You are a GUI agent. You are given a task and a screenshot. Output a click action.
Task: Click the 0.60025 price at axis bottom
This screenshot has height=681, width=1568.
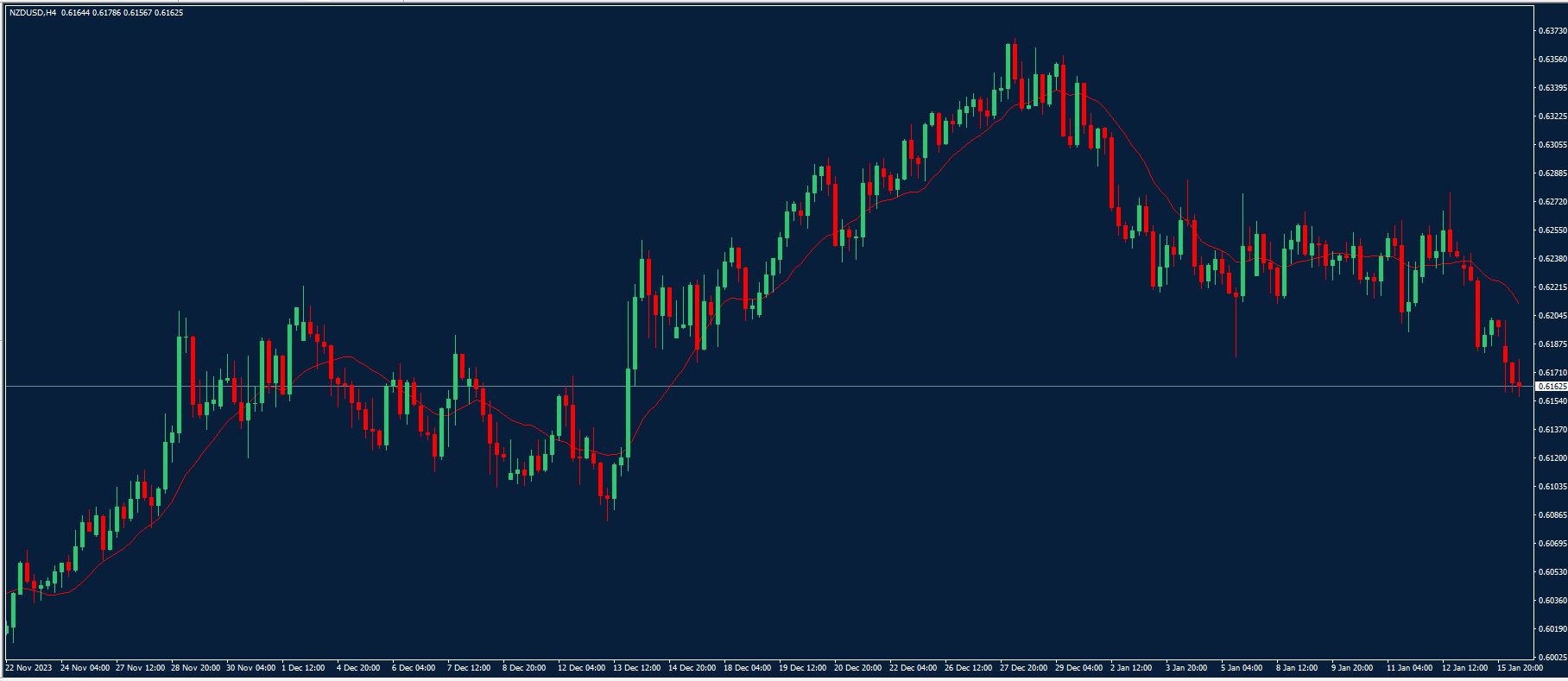(x=1552, y=657)
